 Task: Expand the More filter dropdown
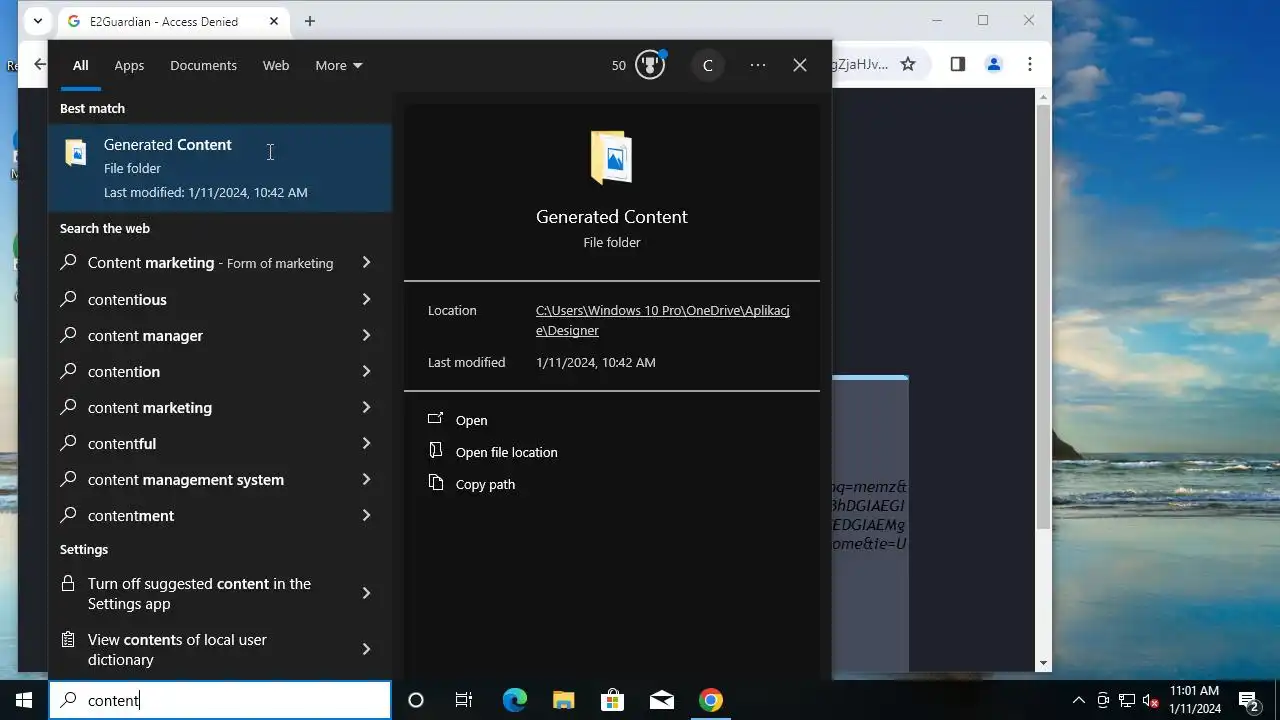pos(339,65)
